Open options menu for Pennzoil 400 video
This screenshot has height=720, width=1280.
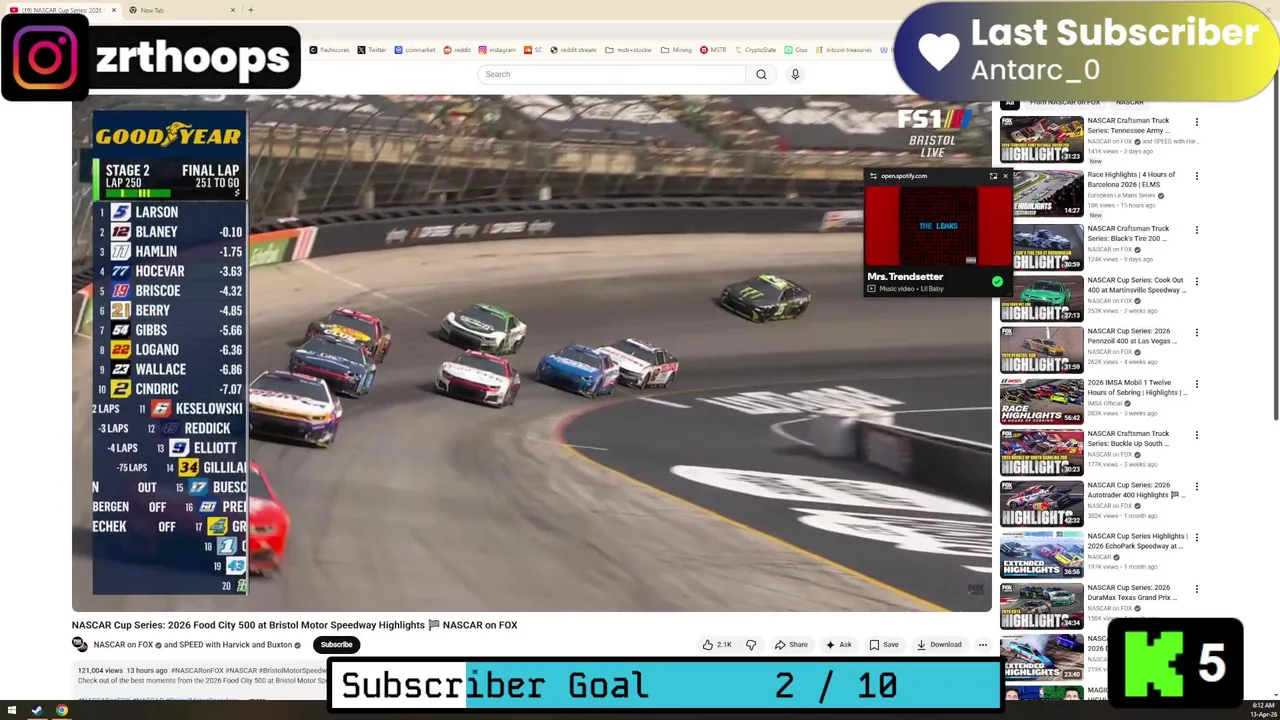click(x=1196, y=333)
